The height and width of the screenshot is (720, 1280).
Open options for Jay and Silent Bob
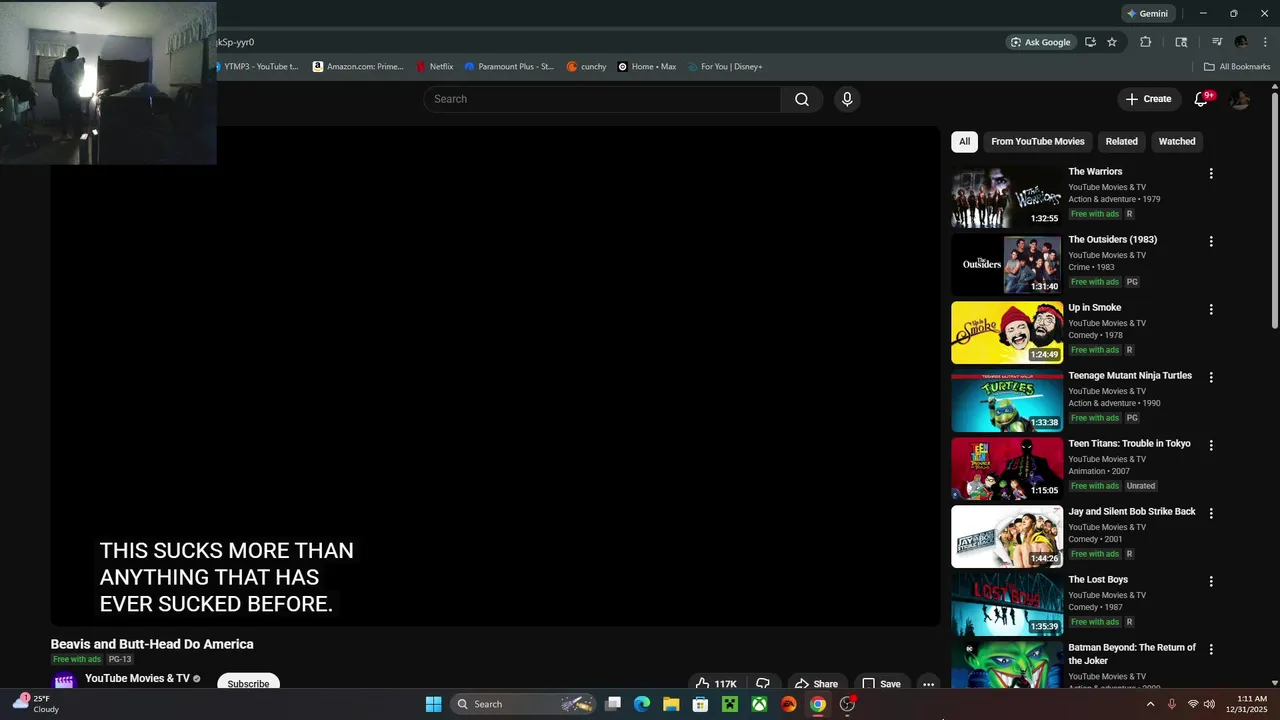(1211, 513)
